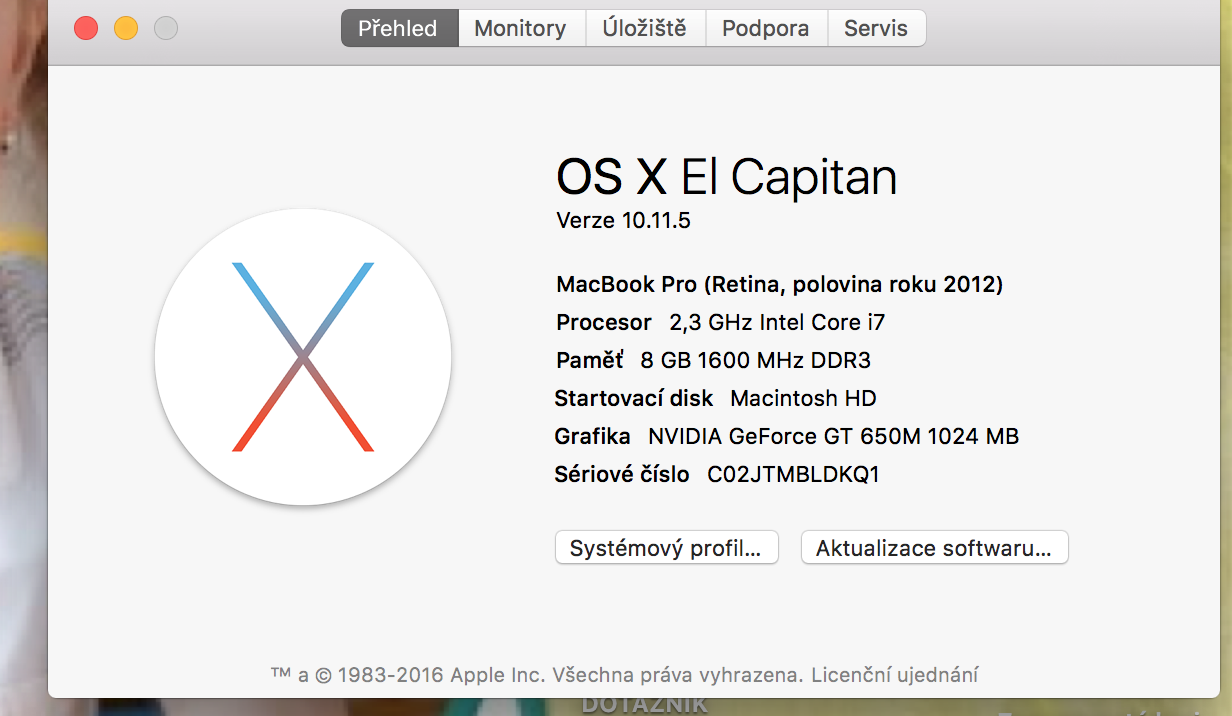Click the serial number C02JTMBLDKQ1
This screenshot has height=716, width=1232.
[793, 475]
